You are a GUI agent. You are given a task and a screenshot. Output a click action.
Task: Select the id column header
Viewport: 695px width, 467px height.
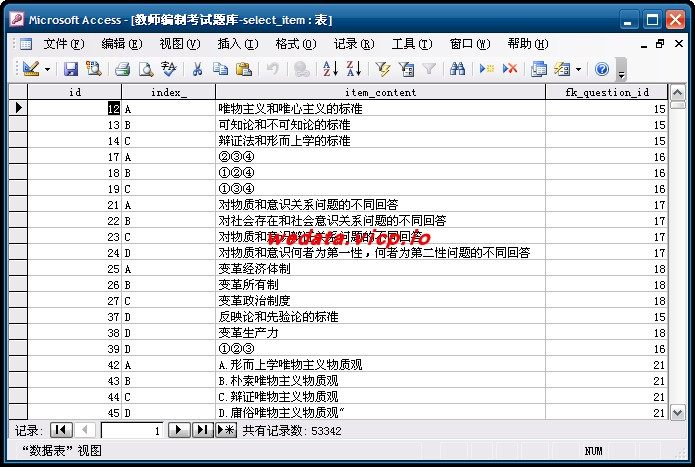[x=74, y=92]
